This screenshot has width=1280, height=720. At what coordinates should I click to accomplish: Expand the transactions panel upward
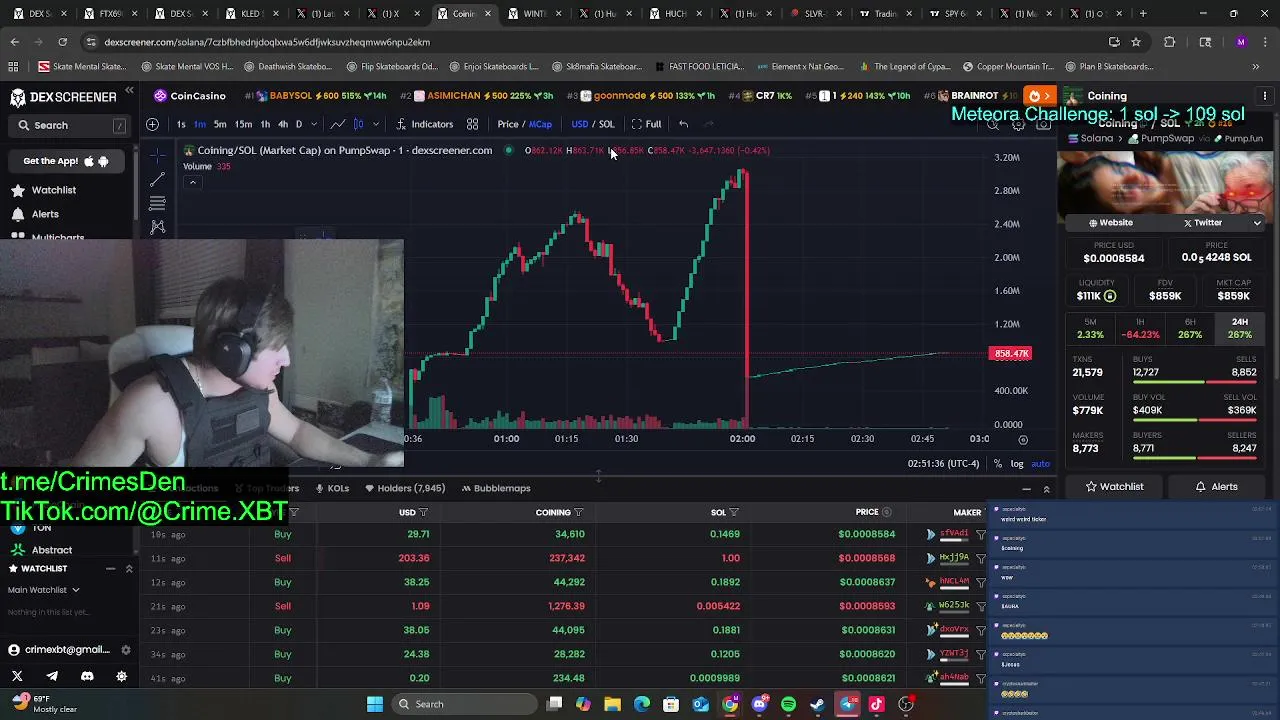point(1046,489)
